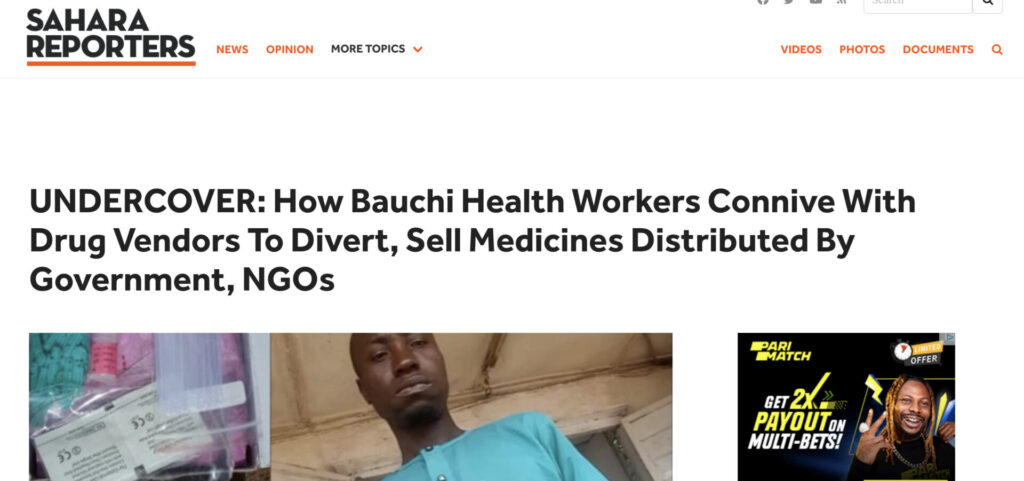Image resolution: width=1024 pixels, height=481 pixels.
Task: Click the Limited Offer badge on ad
Action: tap(917, 353)
